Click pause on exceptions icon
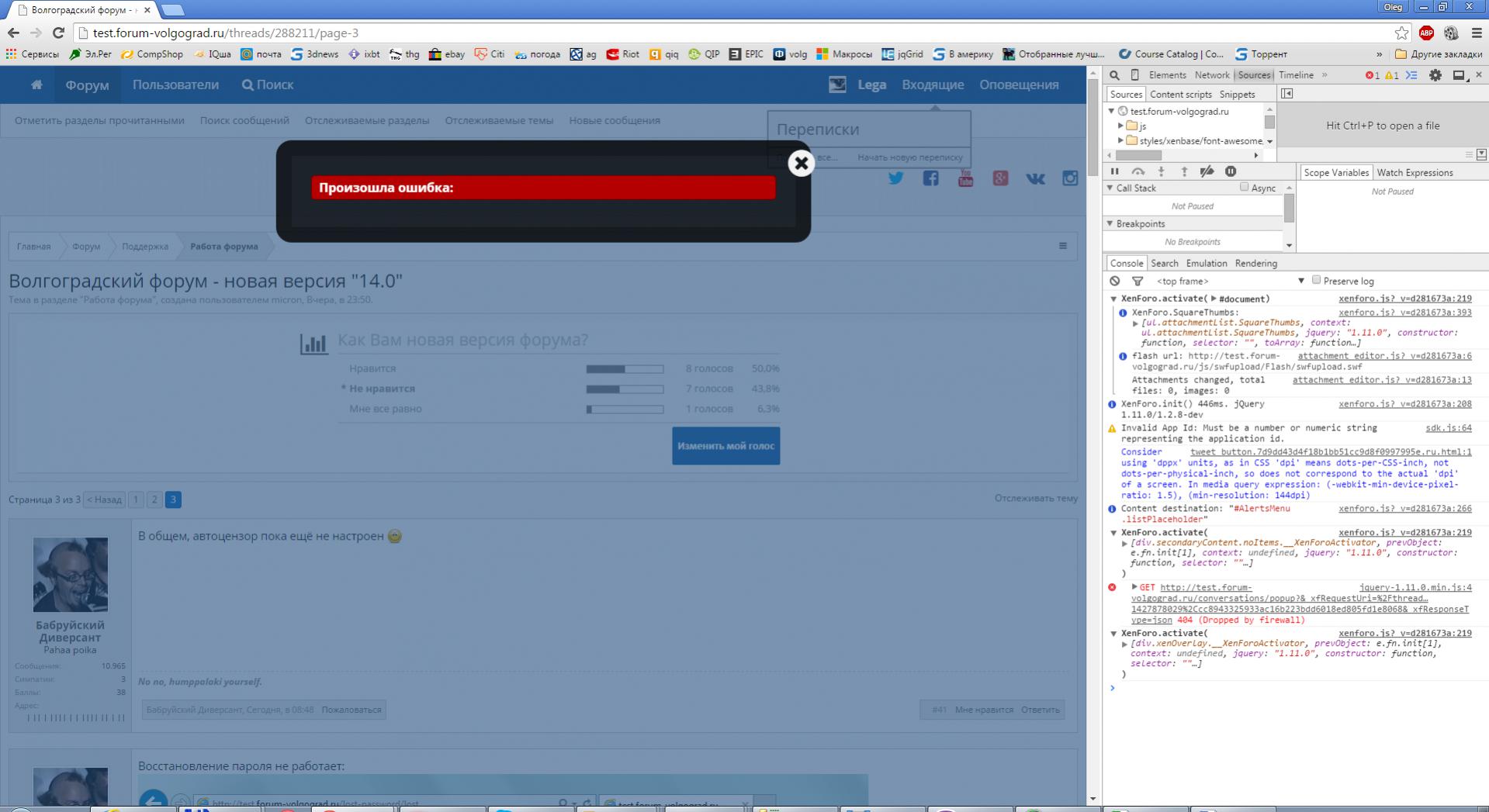Viewport: 1489px width, 812px height. 1230,171
